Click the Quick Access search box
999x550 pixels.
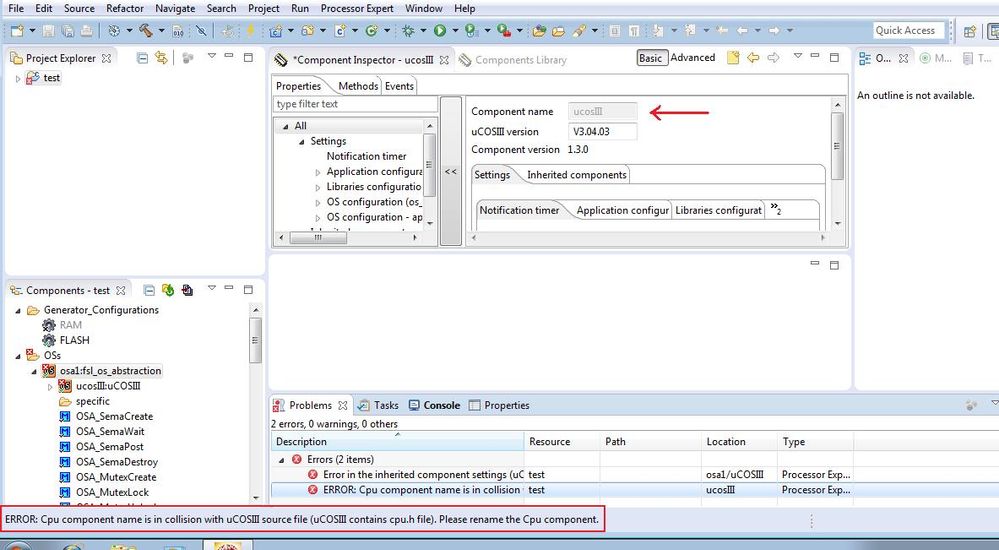(x=909, y=31)
